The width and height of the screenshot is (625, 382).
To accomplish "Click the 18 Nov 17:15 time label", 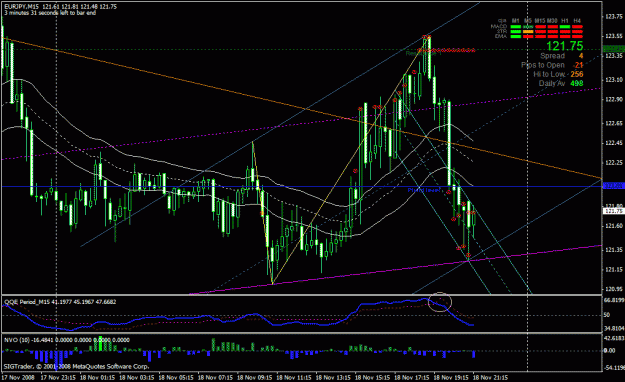I will click(x=412, y=377).
